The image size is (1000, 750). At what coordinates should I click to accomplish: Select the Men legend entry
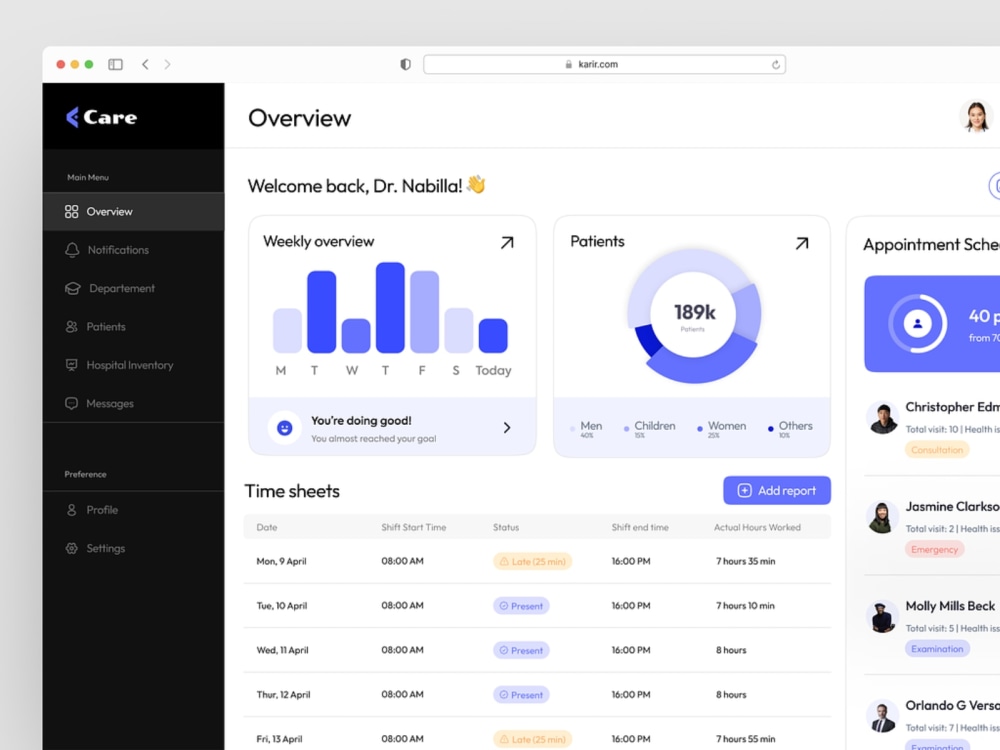(586, 429)
